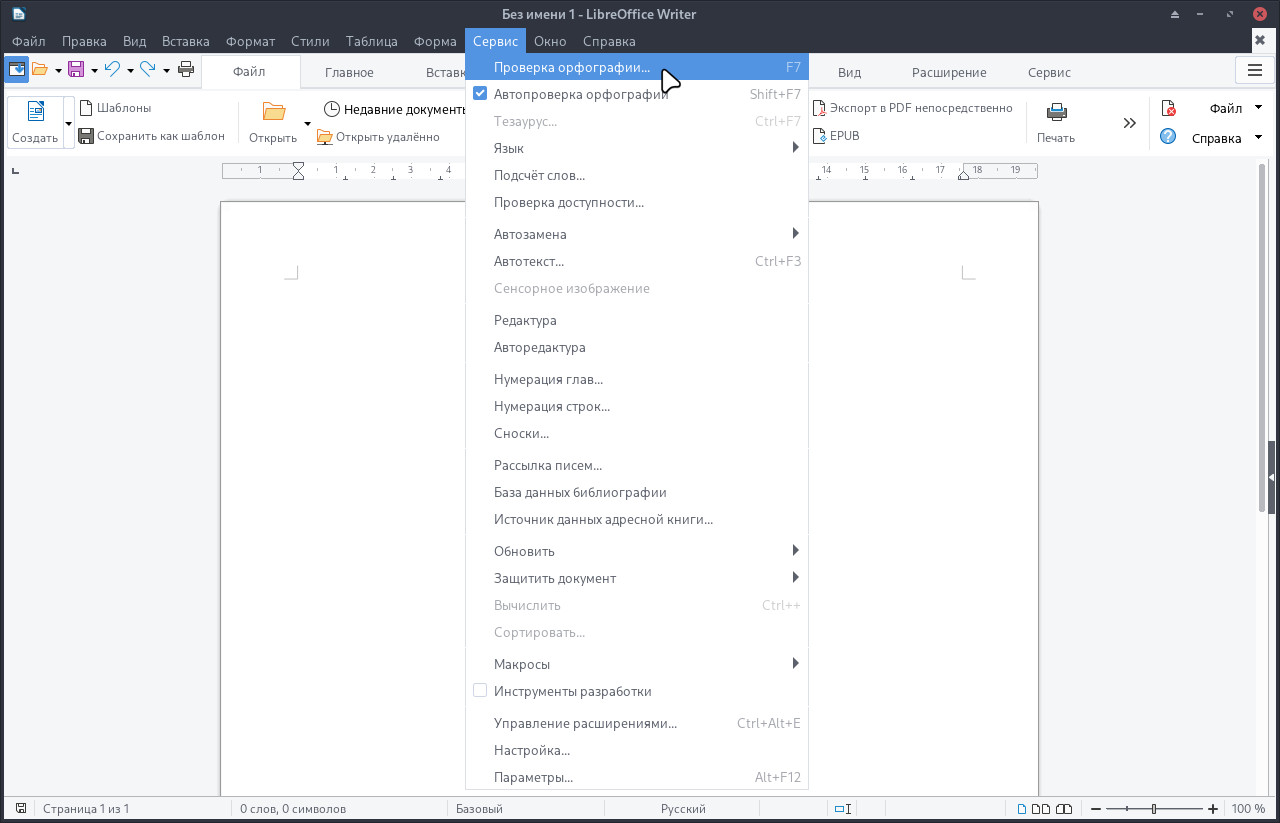Switch to the Расширение ribbon tab
Screen dimensions: 1280x823
949,72
